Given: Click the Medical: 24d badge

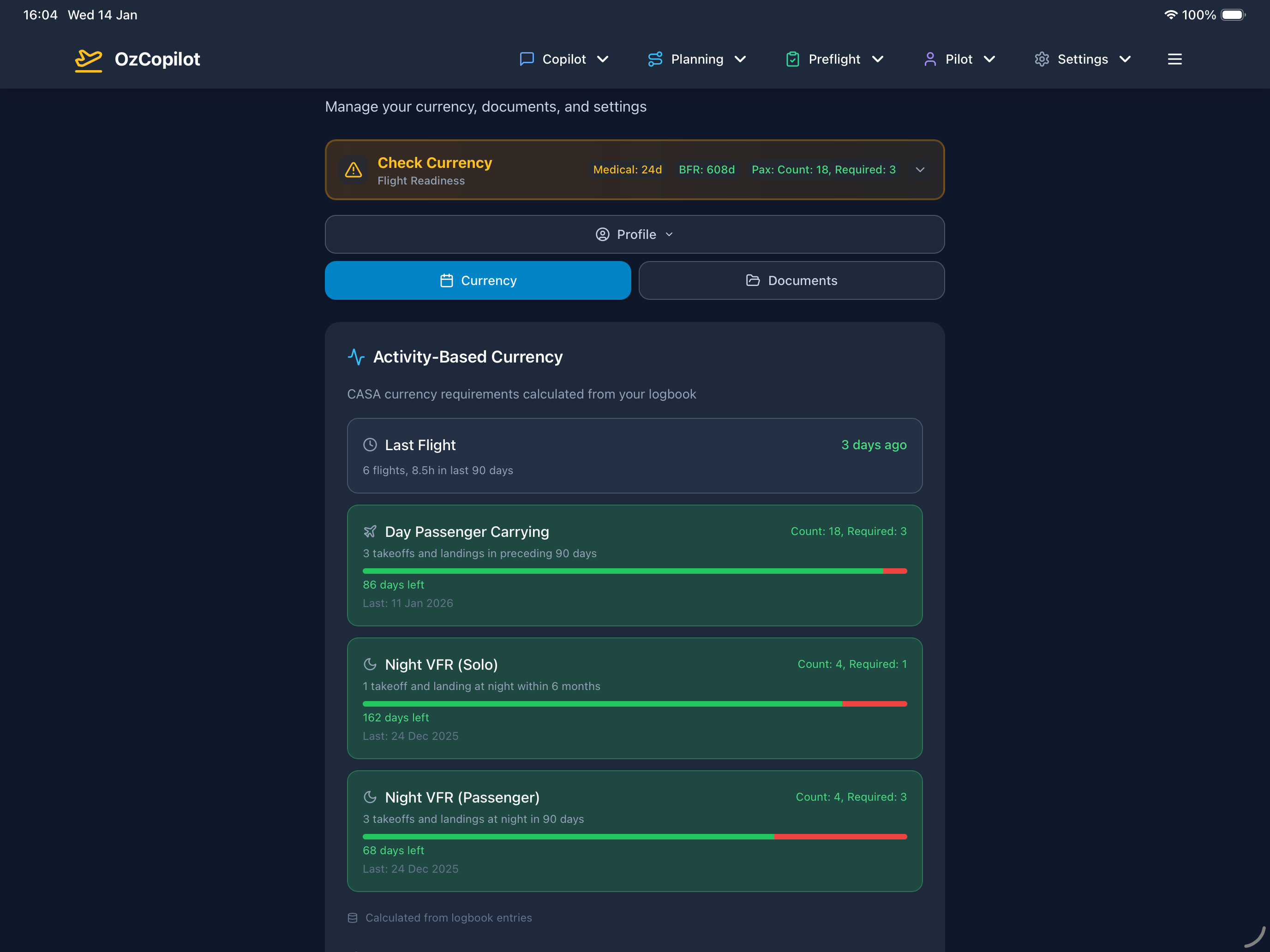Looking at the screenshot, I should 628,170.
